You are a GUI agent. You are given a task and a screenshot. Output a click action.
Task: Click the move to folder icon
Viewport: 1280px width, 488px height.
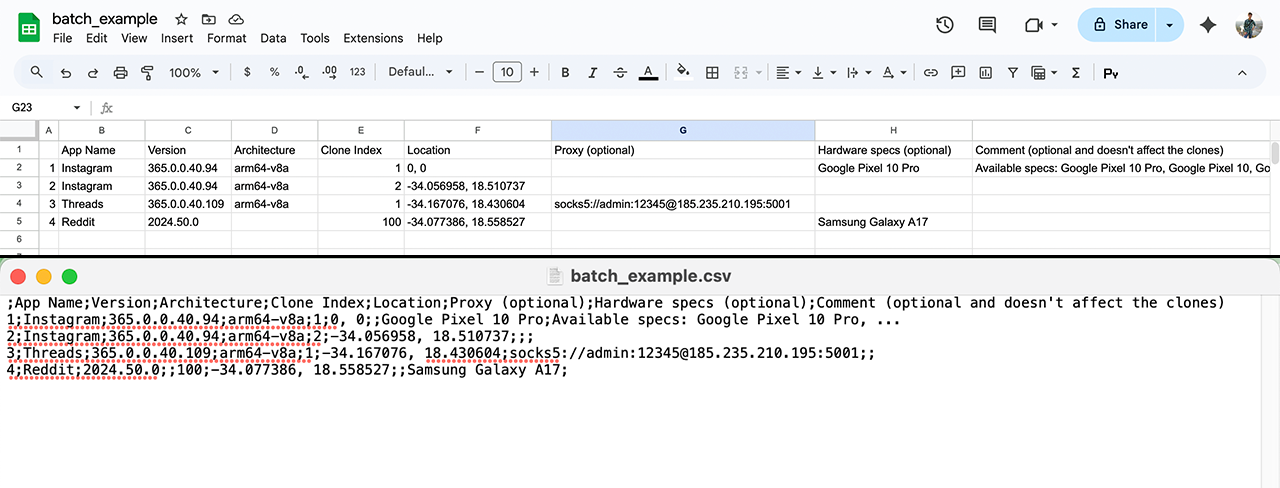tap(208, 19)
